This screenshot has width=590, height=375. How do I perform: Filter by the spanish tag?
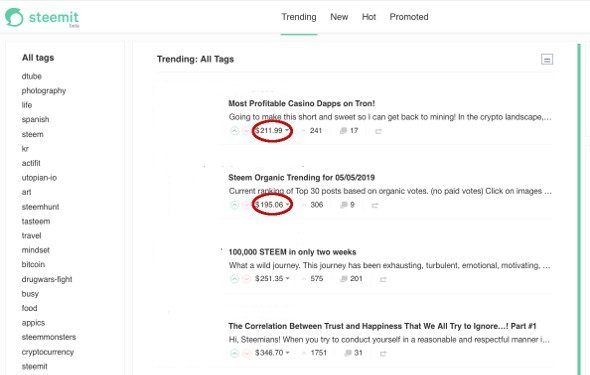coord(35,120)
